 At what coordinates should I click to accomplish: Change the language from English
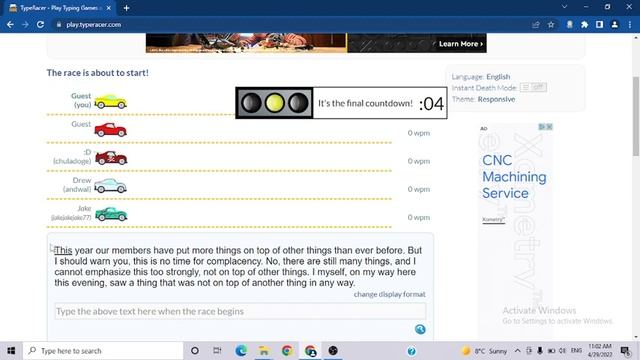[x=498, y=77]
